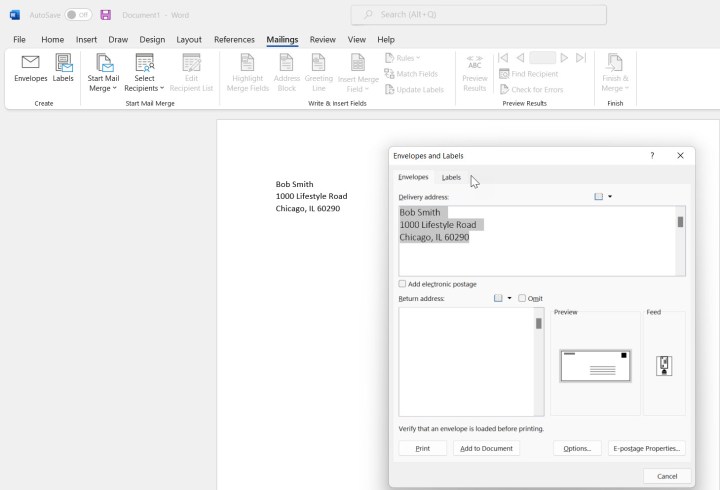
Task: Open the Review ribbon tab
Action: tap(322, 39)
